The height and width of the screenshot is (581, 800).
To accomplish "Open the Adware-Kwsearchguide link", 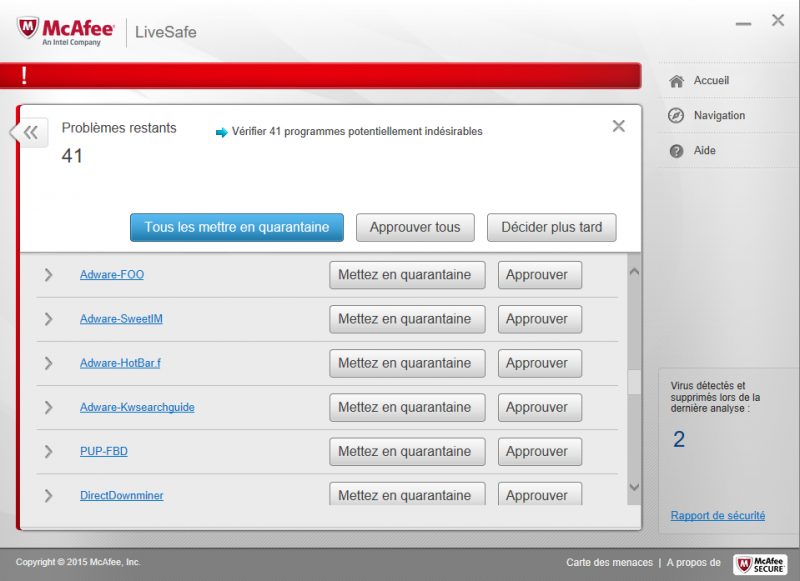I will (137, 407).
